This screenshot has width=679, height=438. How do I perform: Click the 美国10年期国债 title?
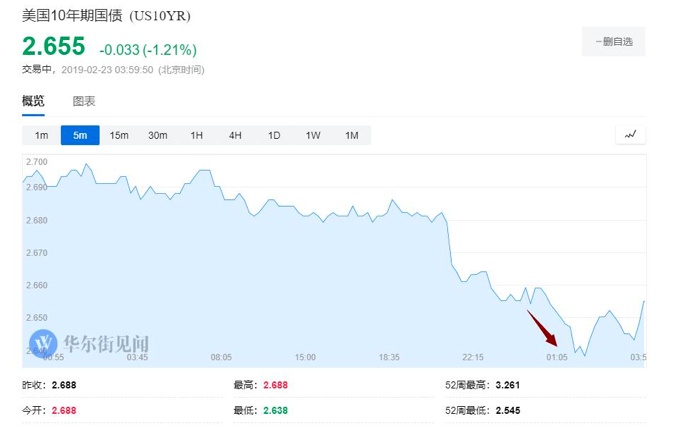click(106, 15)
